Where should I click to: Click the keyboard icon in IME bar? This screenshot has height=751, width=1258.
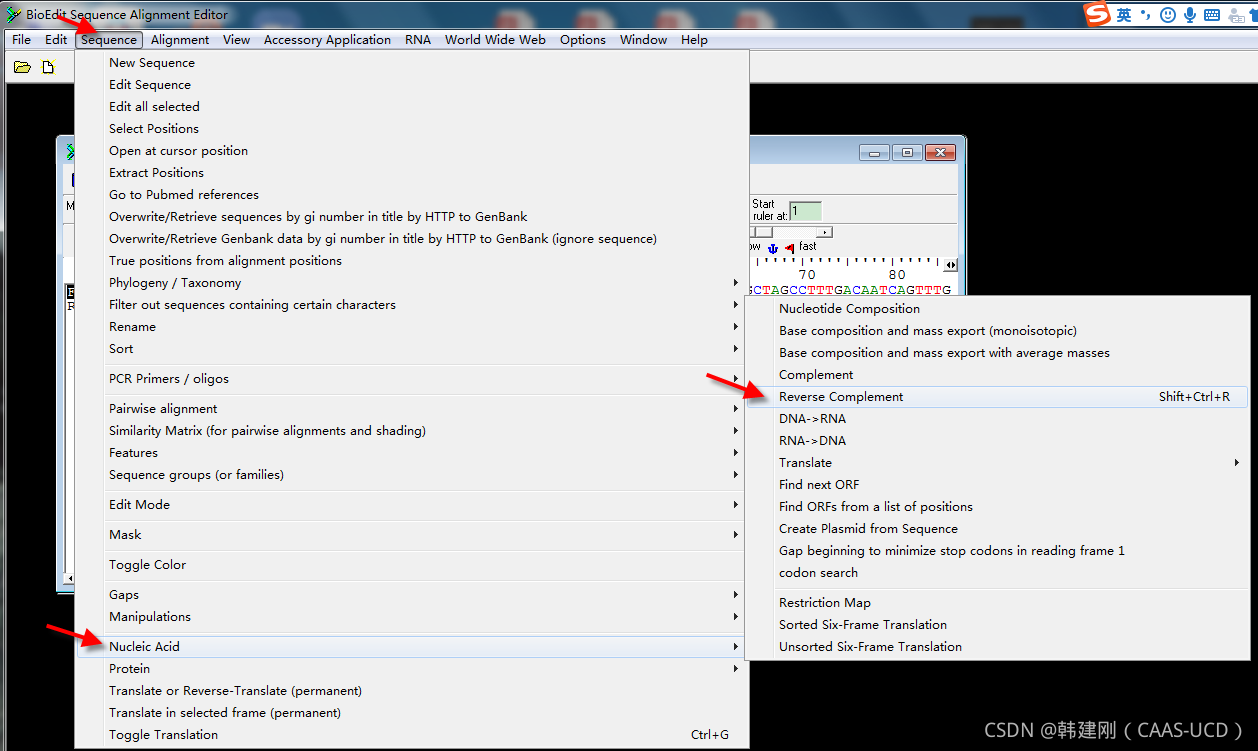1212,14
